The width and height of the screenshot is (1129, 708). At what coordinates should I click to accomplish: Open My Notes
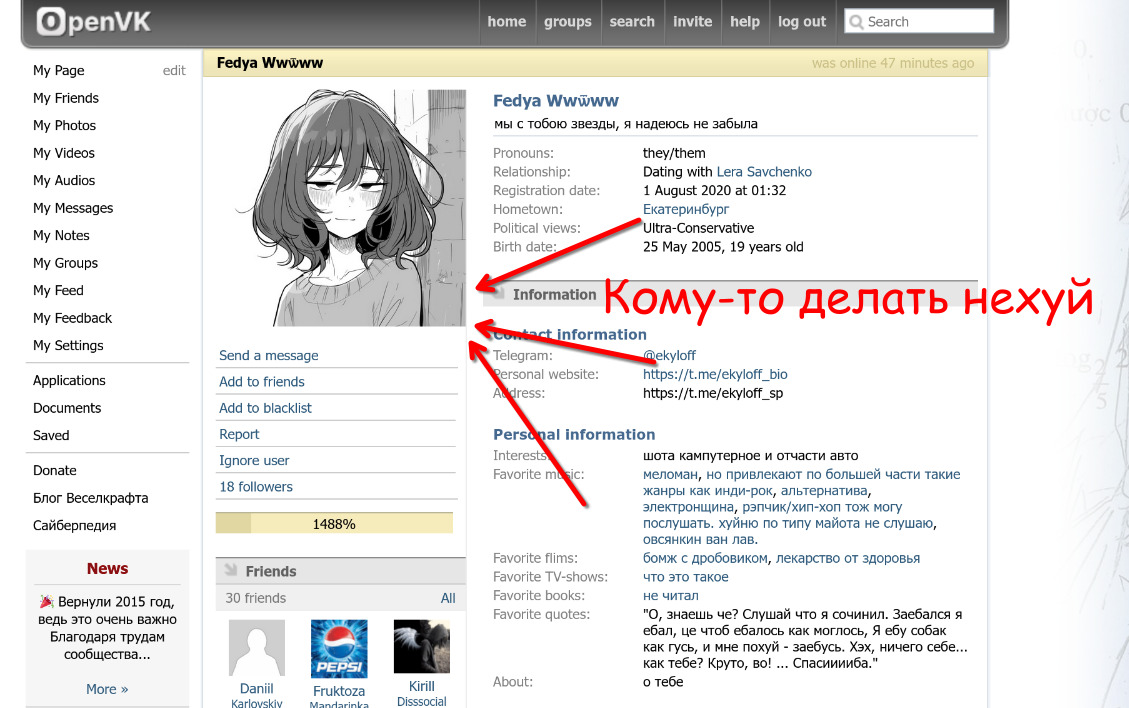tap(61, 236)
